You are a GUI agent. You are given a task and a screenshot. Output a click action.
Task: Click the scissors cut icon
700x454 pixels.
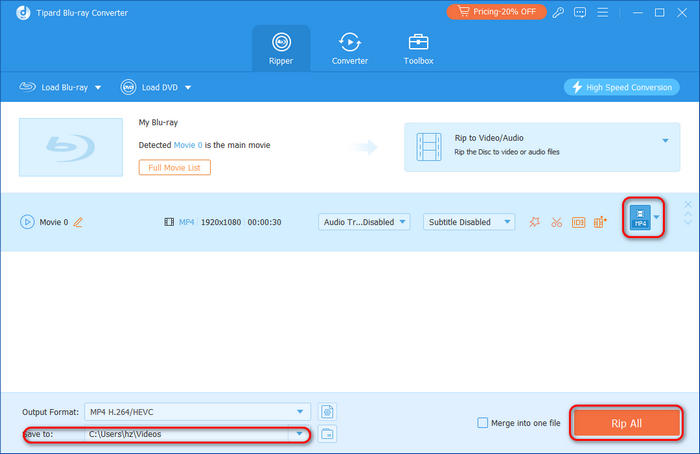(x=556, y=222)
